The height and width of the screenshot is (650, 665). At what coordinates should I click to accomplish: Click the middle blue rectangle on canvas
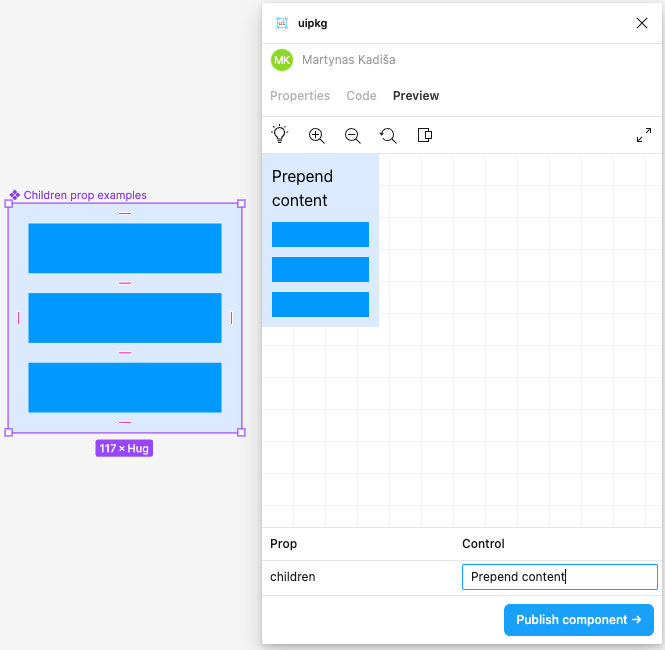coord(124,318)
